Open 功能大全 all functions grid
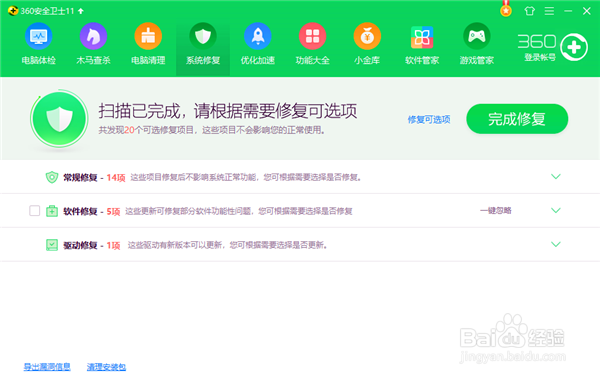600x378 pixels. [x=312, y=43]
